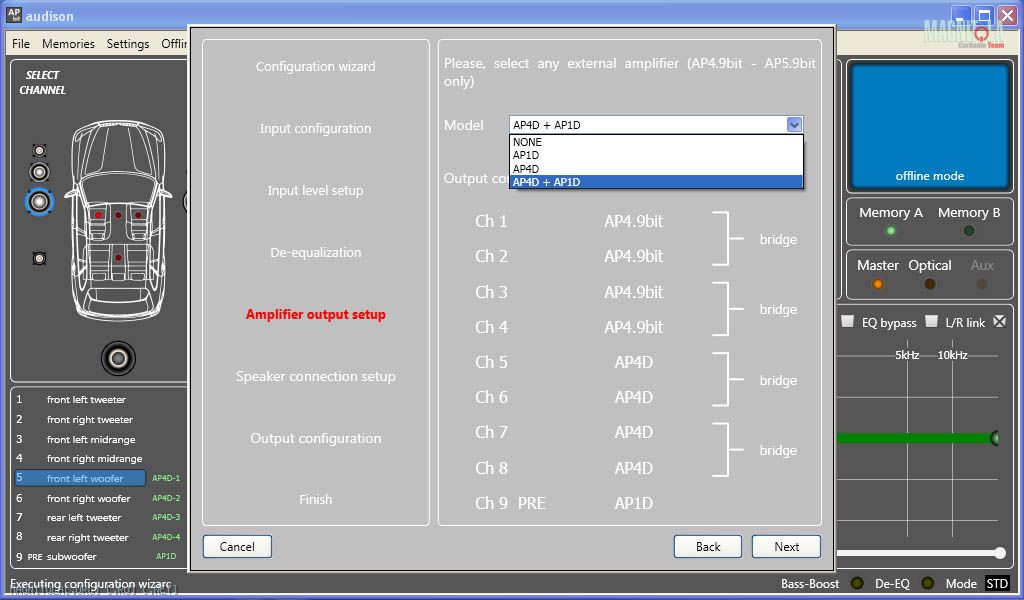Toggle bridge for Ch 7 and Ch 8

(778, 450)
